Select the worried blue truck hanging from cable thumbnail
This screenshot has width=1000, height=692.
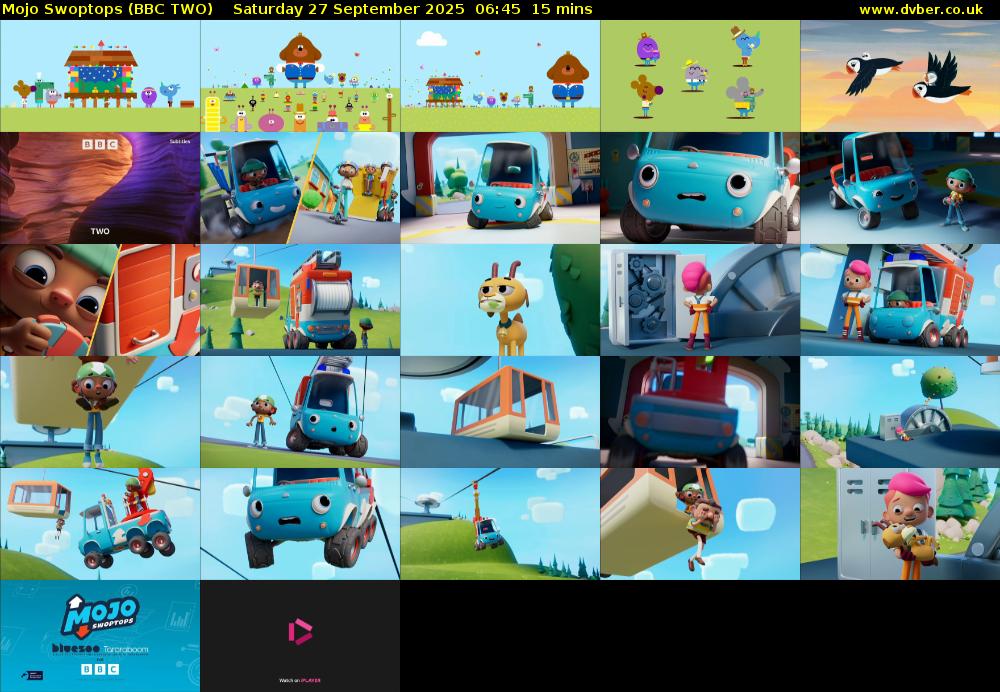(300, 524)
